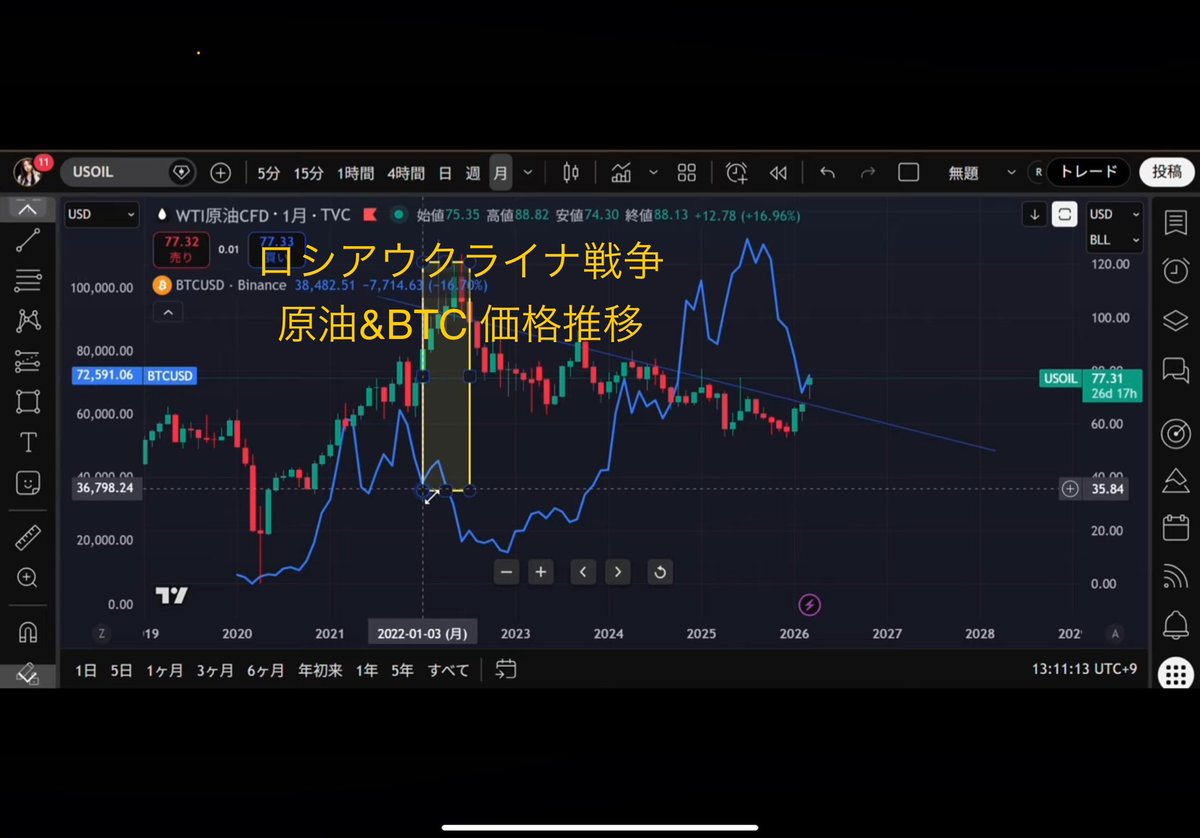The height and width of the screenshot is (838, 1200).
Task: Open the BLL unit dropdown
Action: (1114, 240)
